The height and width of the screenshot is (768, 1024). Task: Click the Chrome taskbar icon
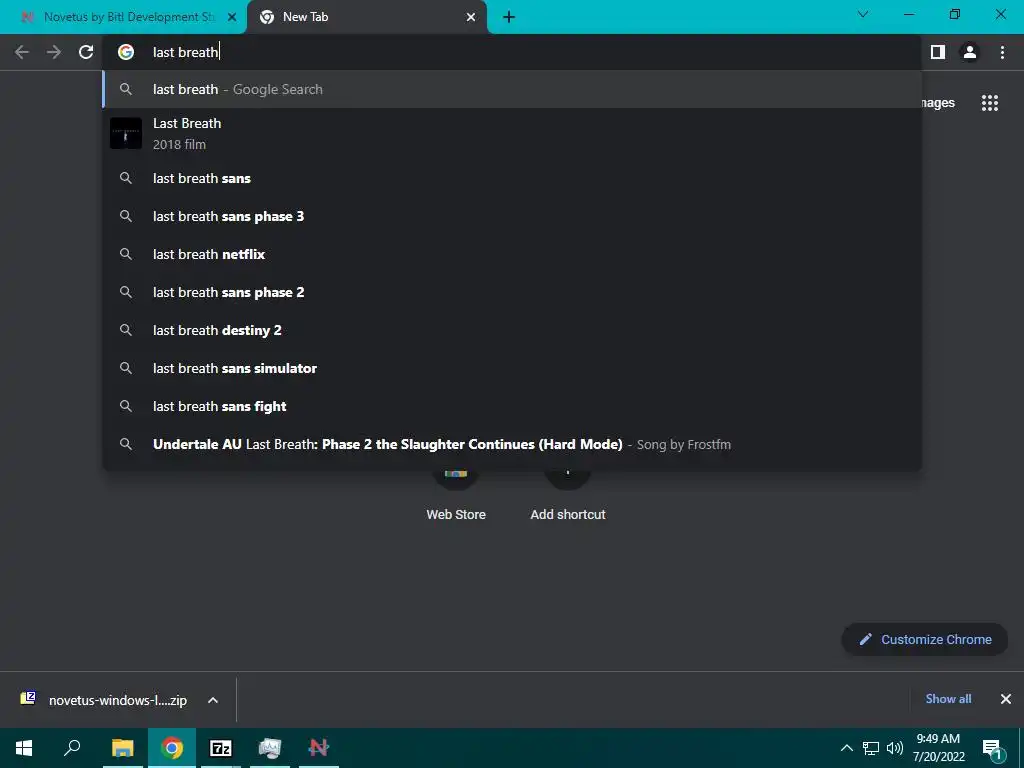coord(172,748)
